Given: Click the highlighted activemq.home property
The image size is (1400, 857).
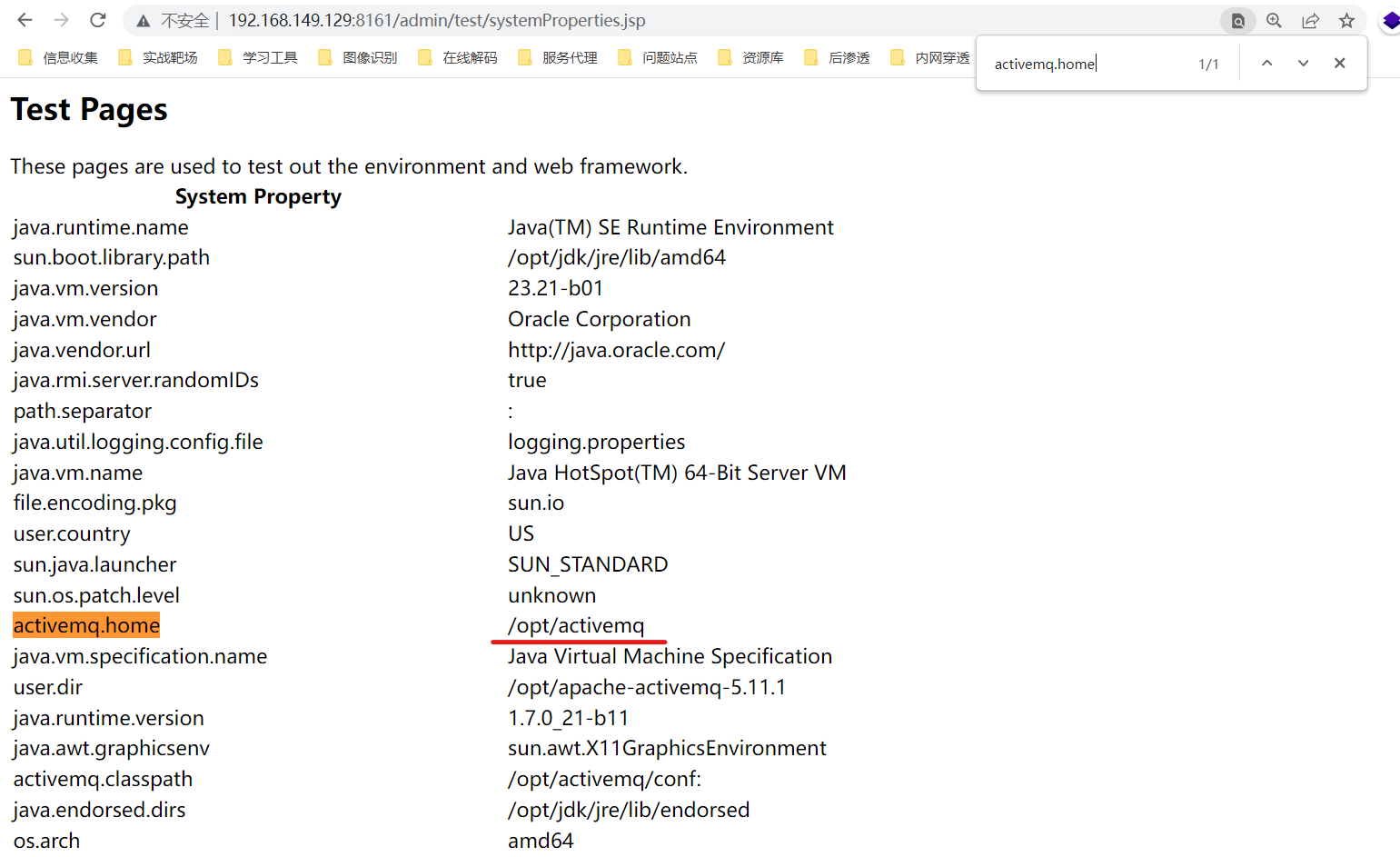Looking at the screenshot, I should tap(86, 625).
